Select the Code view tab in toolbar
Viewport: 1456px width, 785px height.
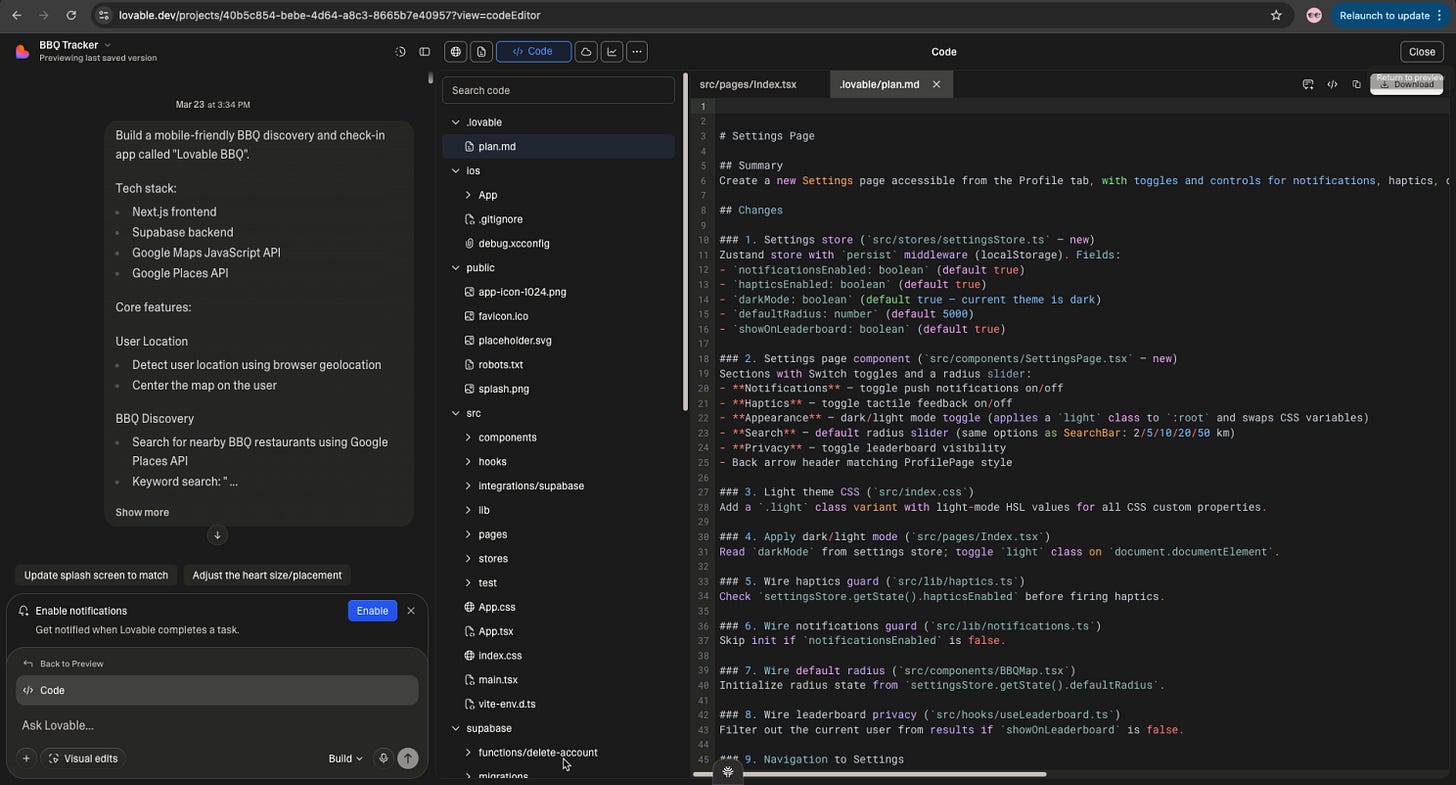click(533, 51)
